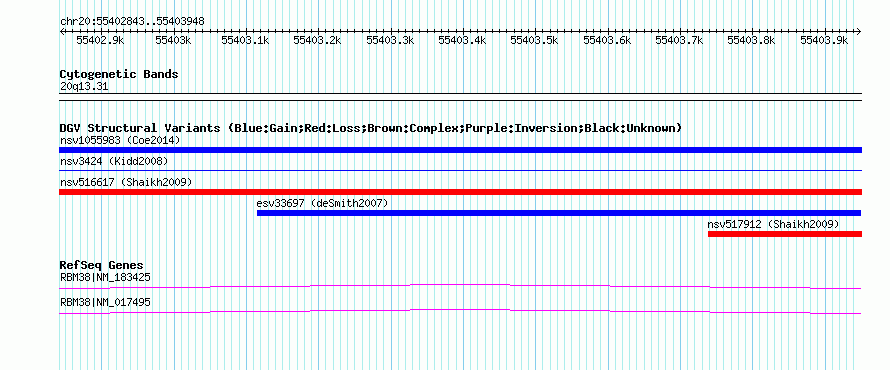The image size is (890, 370).
Task: Open the esv33697 (deSmith2007) blue variant bar
Action: pos(559,213)
